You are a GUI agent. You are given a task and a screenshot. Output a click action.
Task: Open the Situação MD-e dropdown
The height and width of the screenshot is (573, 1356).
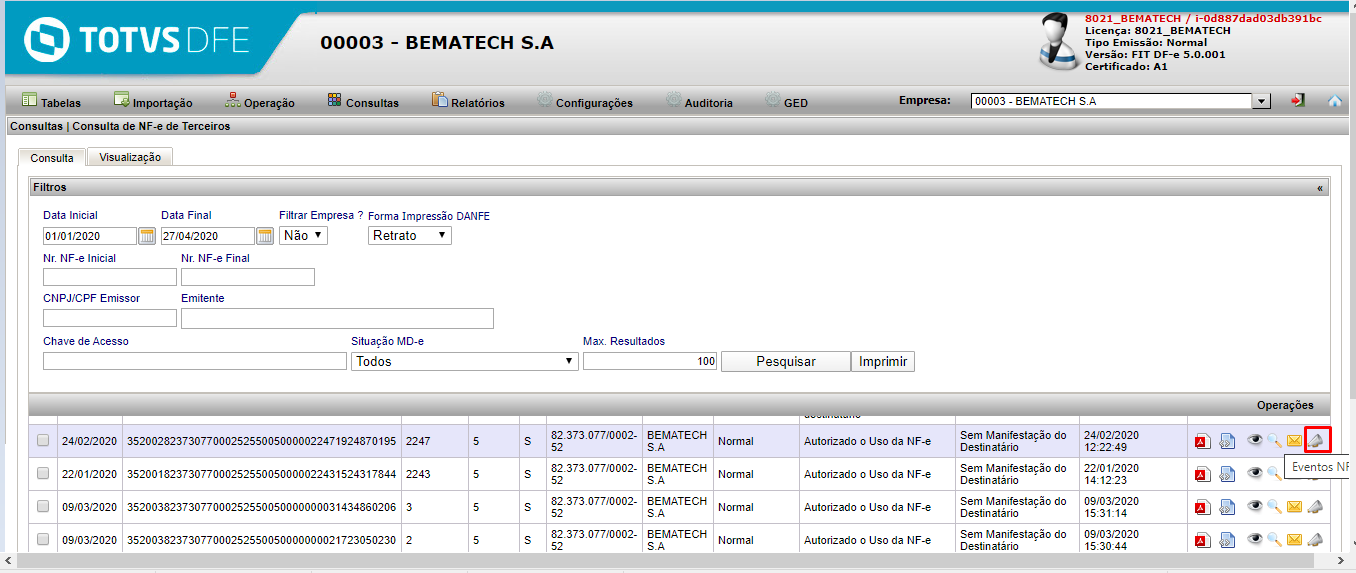465,361
